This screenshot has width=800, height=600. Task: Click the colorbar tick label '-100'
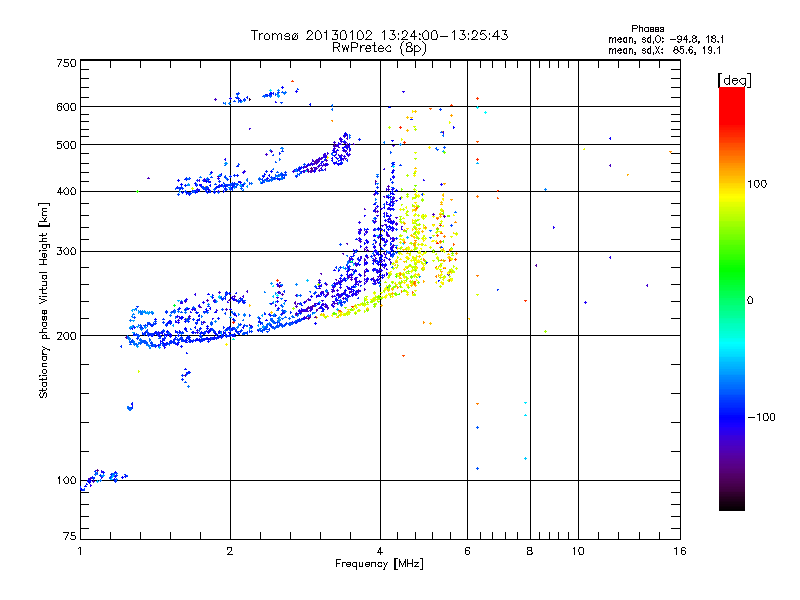(x=761, y=417)
